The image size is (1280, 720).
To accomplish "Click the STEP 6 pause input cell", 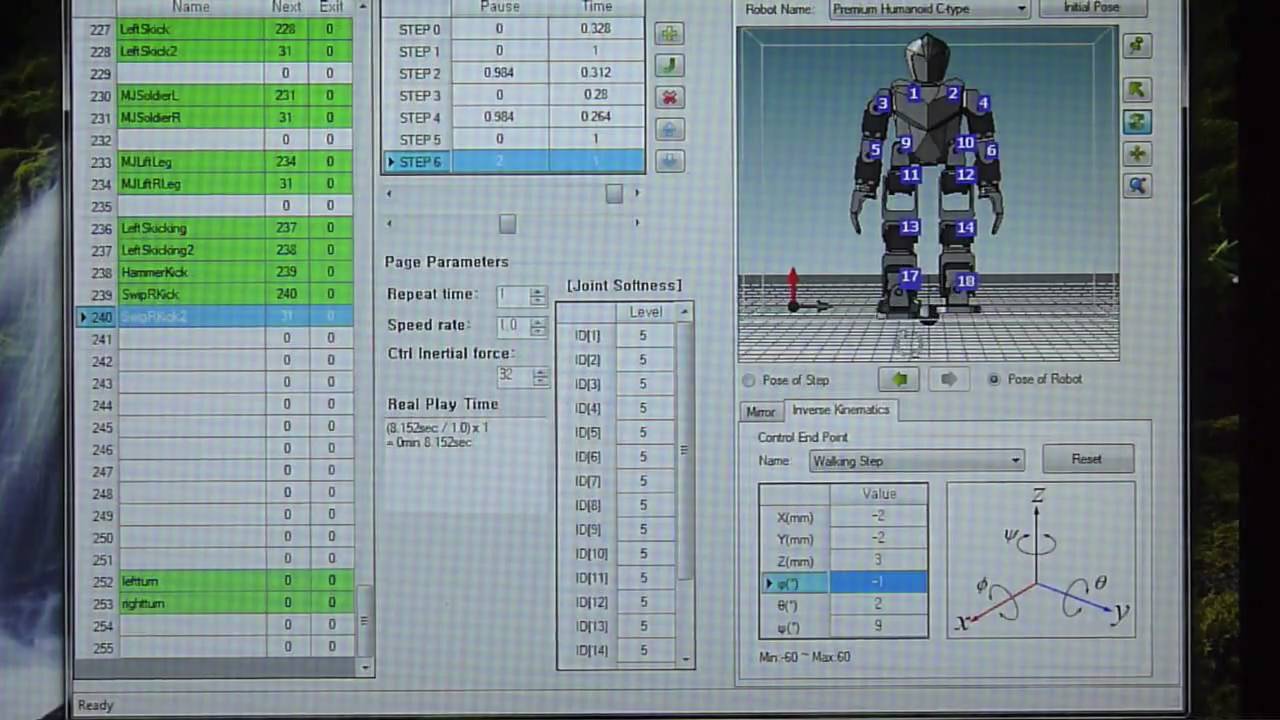I will pyautogui.click(x=499, y=162).
